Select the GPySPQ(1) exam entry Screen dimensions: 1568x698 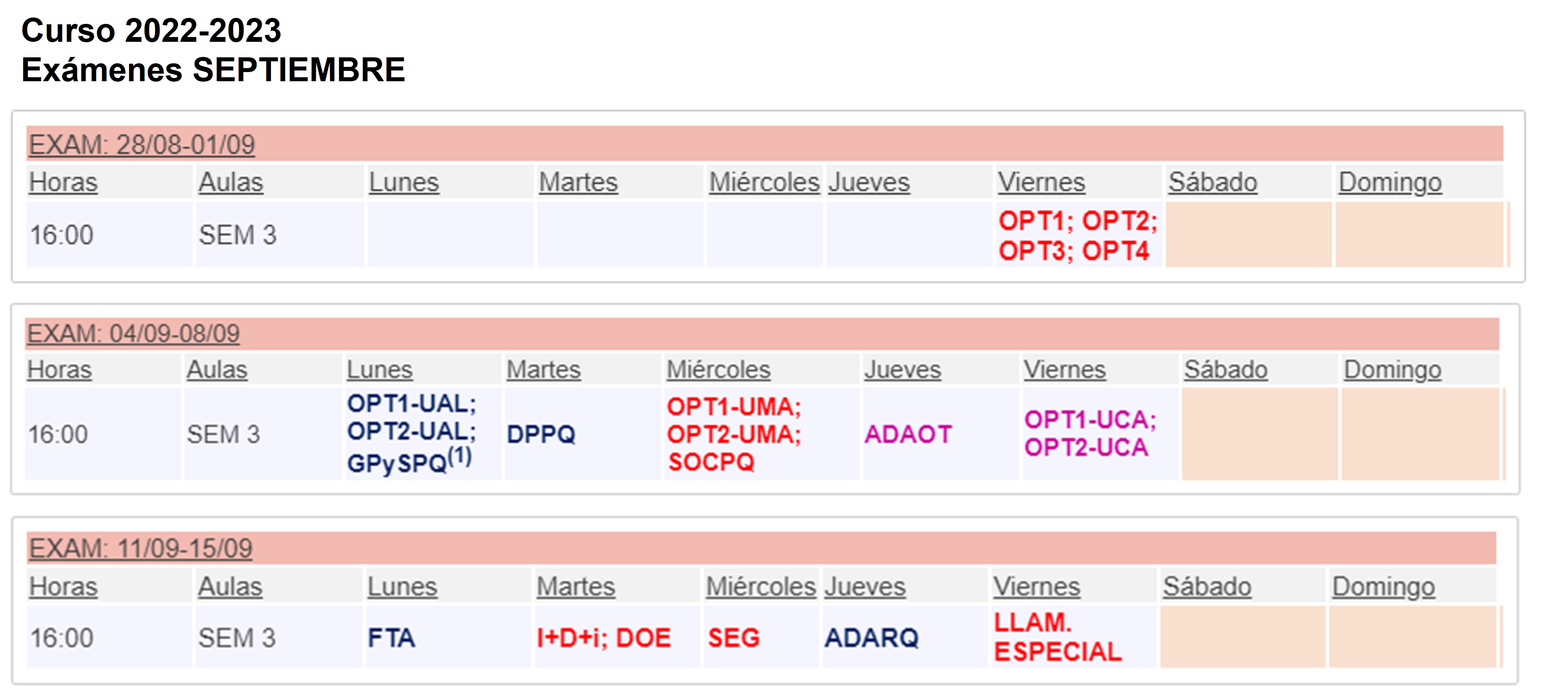410,461
